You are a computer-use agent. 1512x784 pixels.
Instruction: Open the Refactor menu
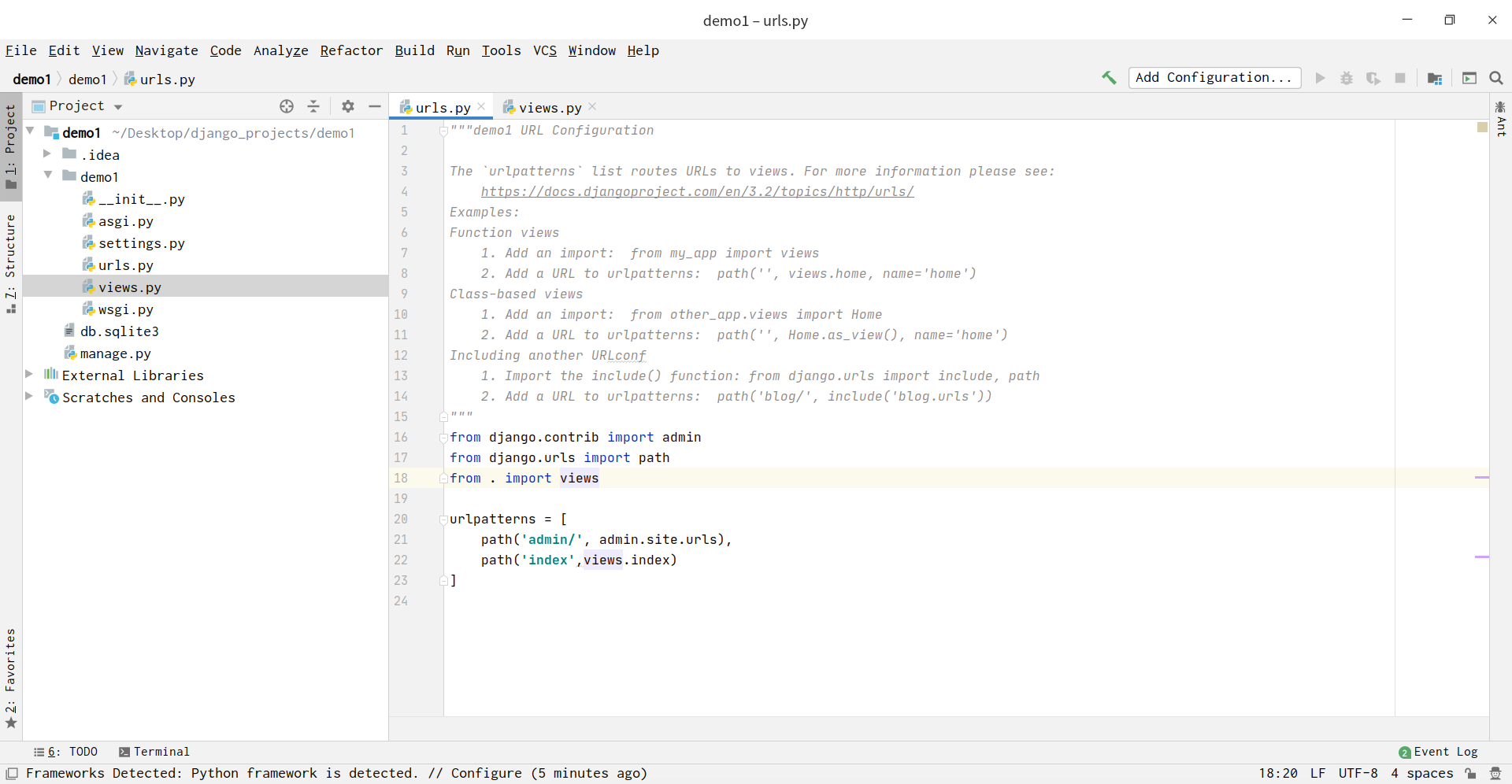click(x=351, y=50)
